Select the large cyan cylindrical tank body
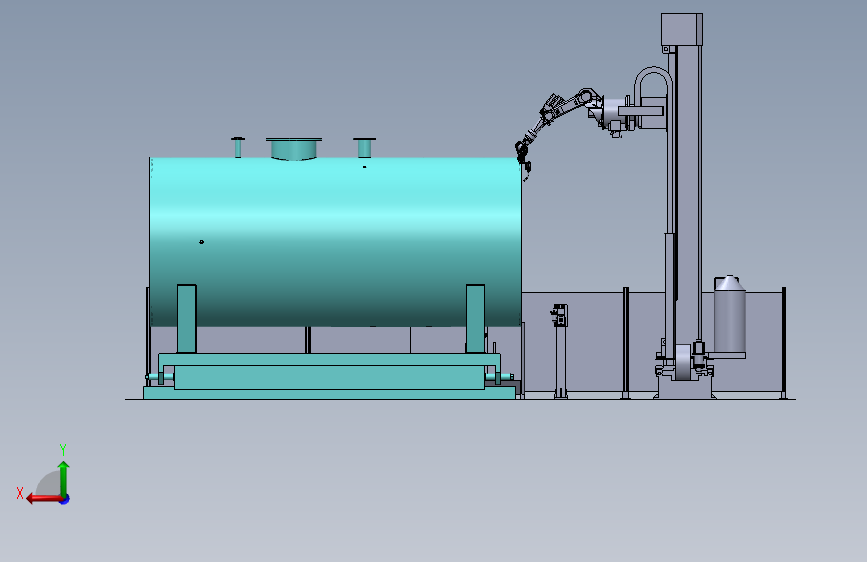 (x=335, y=242)
